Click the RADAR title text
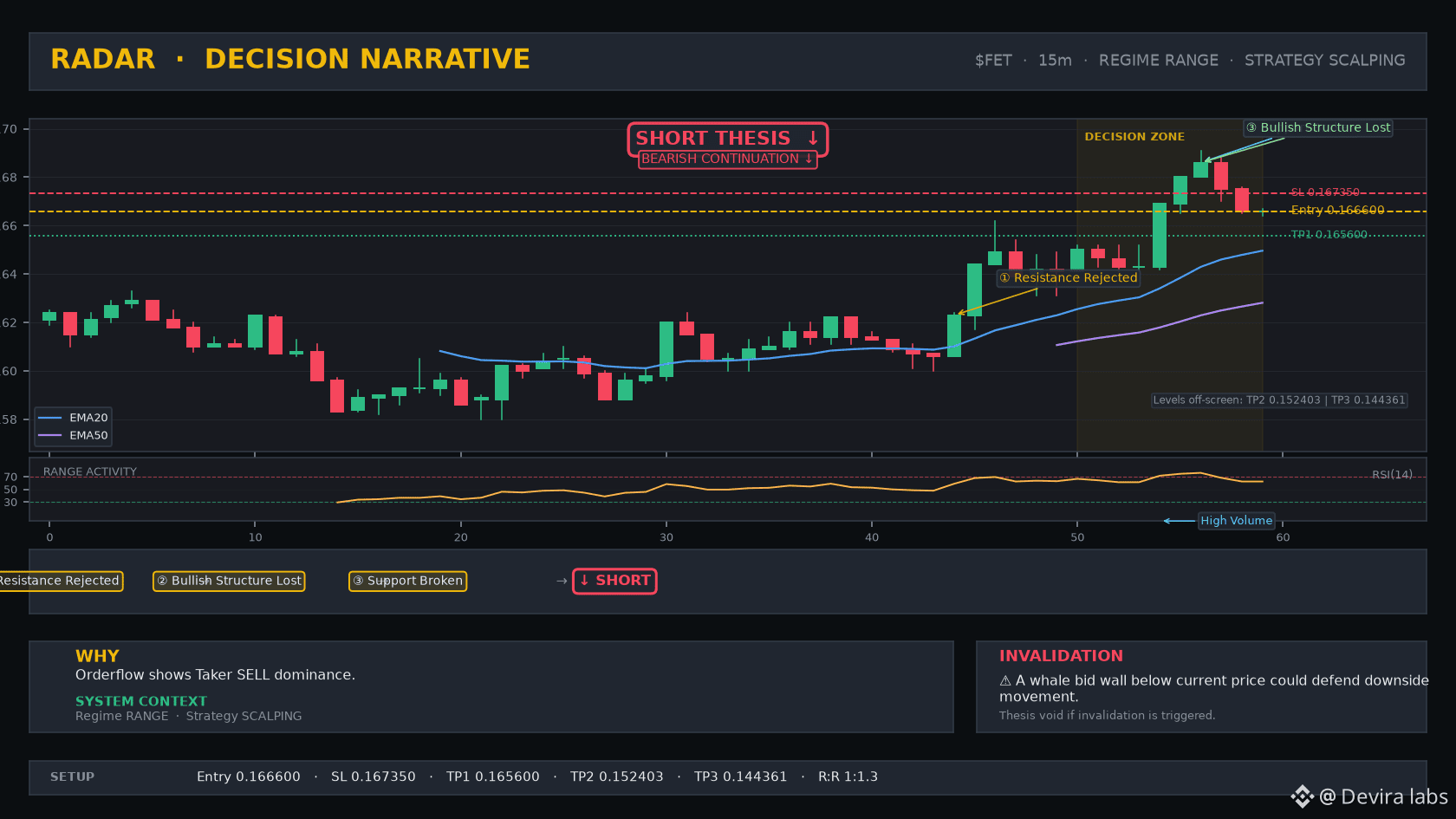Image resolution: width=1456 pixels, height=819 pixels. (x=102, y=59)
